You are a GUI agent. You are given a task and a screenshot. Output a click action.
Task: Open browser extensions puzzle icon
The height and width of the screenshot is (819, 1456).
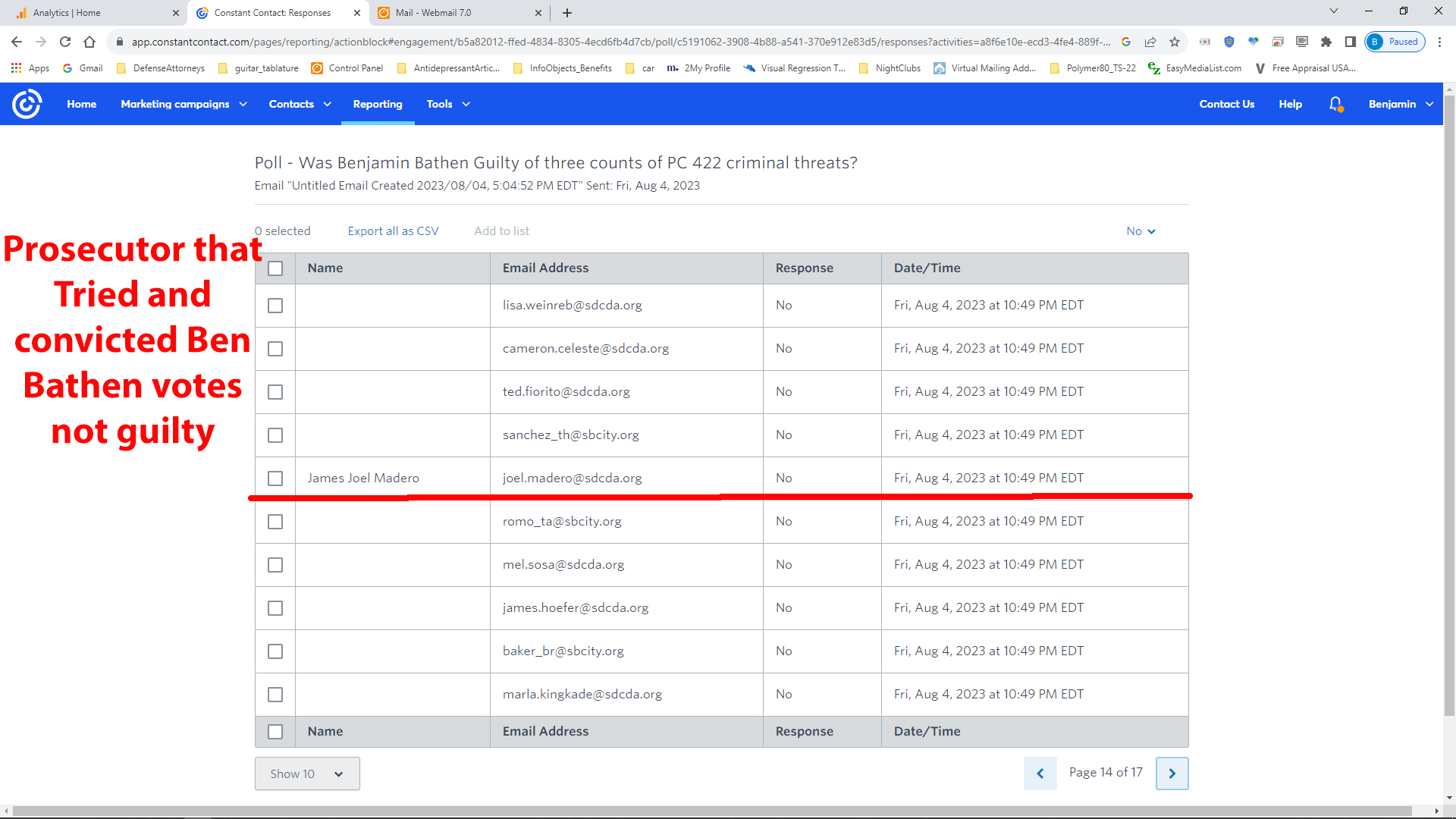point(1326,42)
